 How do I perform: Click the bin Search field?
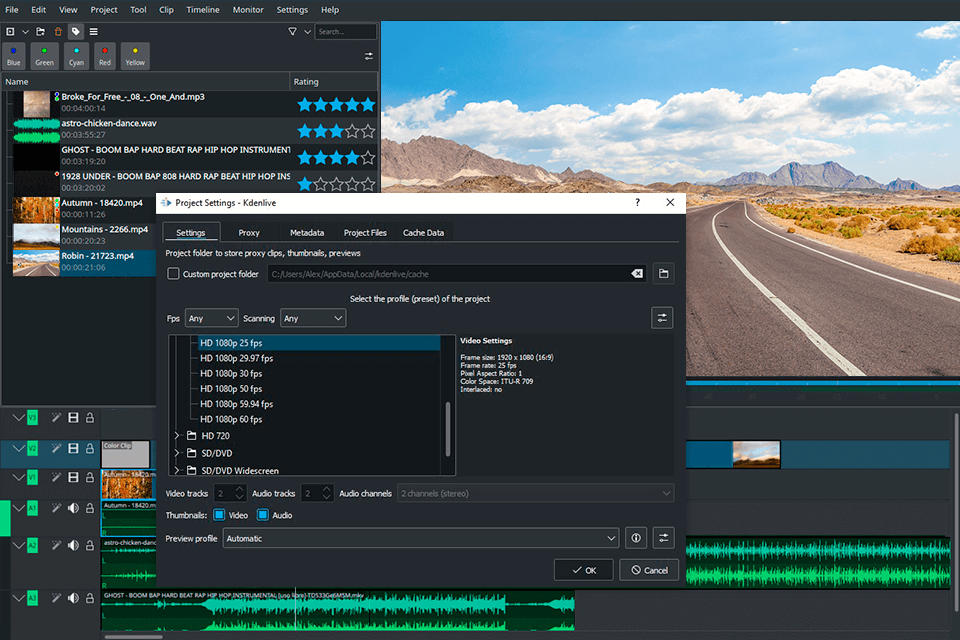tap(345, 31)
